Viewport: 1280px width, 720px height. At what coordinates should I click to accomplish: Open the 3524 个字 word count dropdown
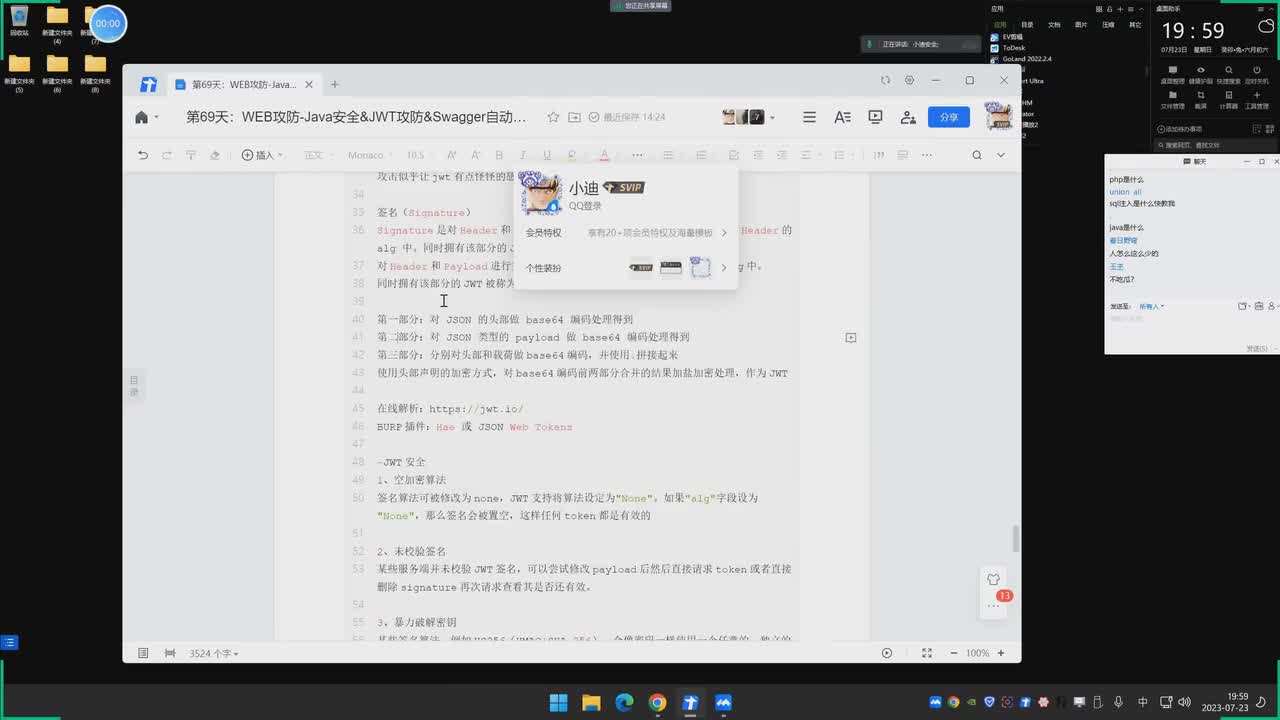point(214,653)
